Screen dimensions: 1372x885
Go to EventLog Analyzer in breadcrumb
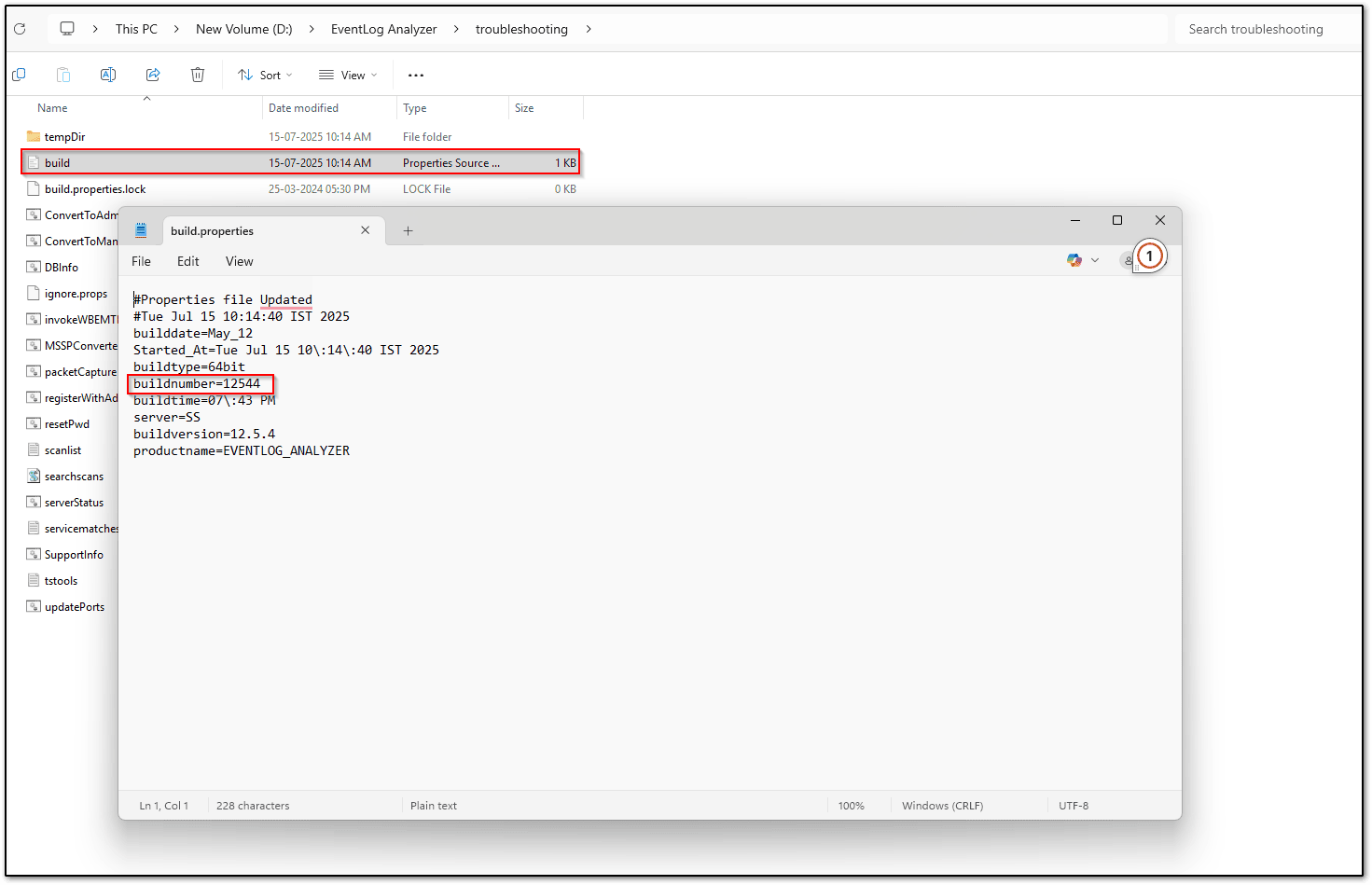(384, 29)
